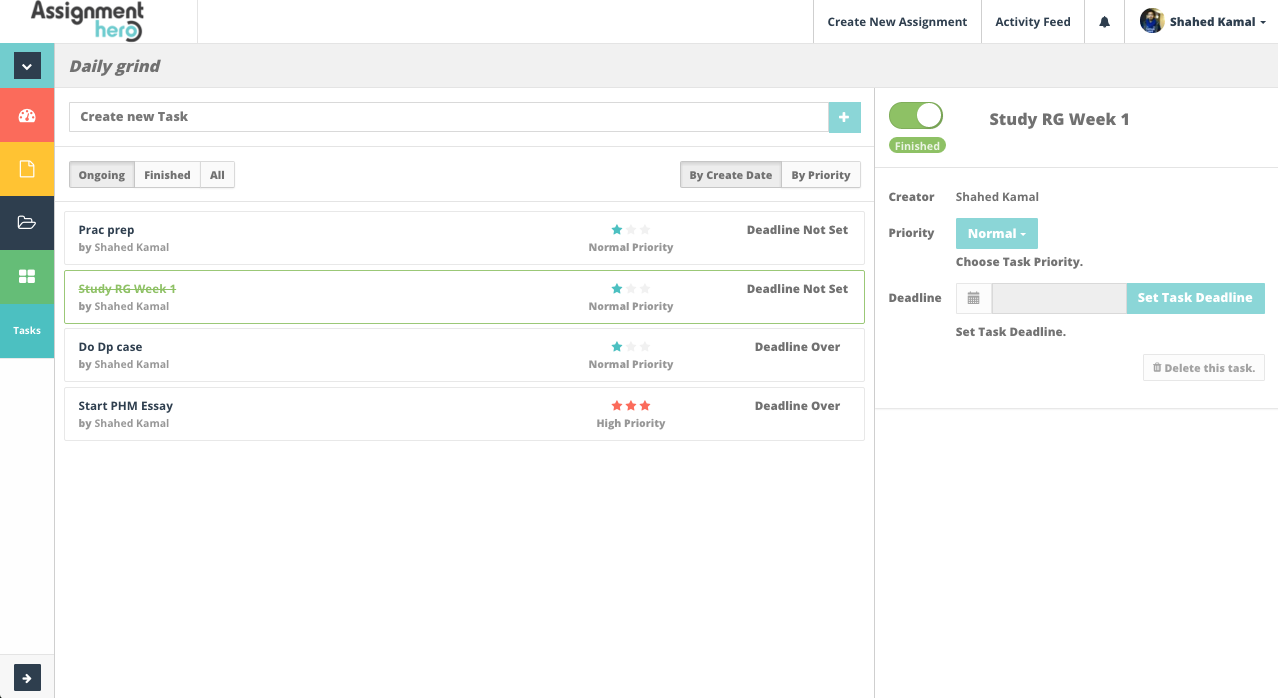Open the Normal priority dropdown
This screenshot has height=698, width=1278.
[x=997, y=234]
